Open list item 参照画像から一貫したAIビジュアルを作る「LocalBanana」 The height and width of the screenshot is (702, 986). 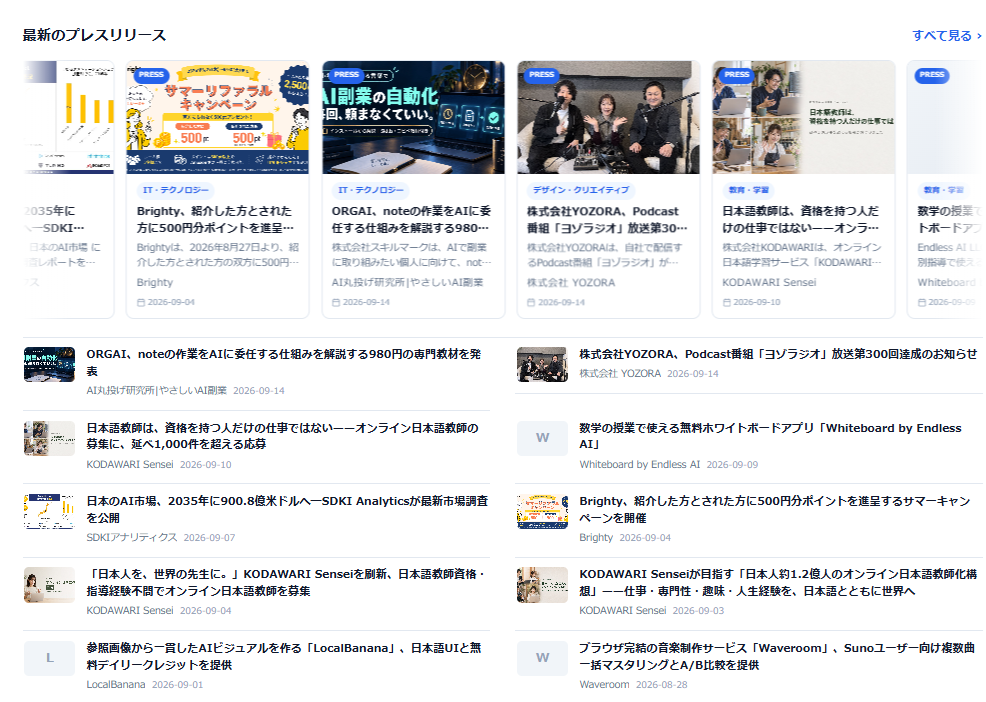(284, 656)
